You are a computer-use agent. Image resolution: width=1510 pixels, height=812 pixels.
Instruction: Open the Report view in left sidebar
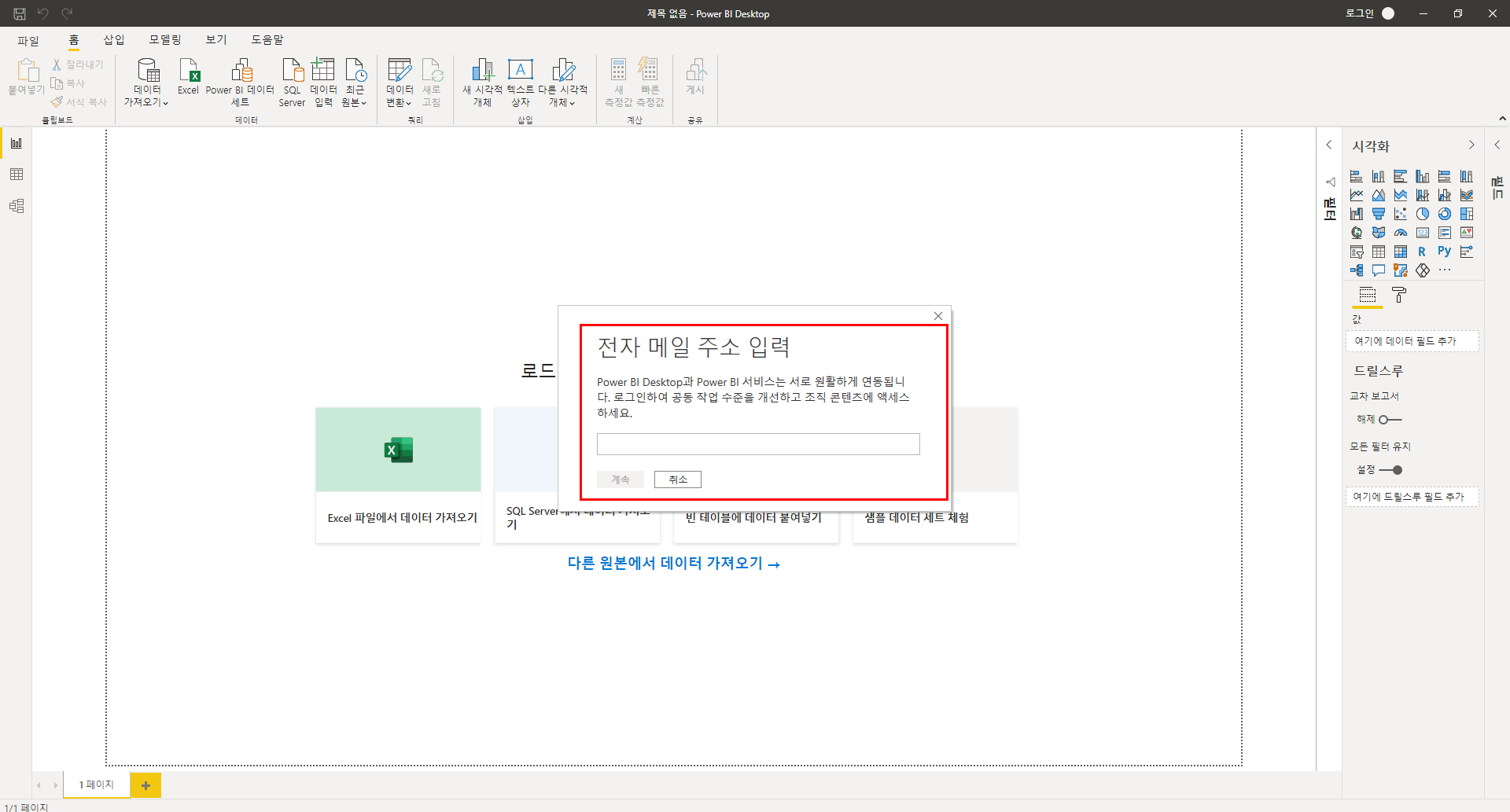point(17,143)
